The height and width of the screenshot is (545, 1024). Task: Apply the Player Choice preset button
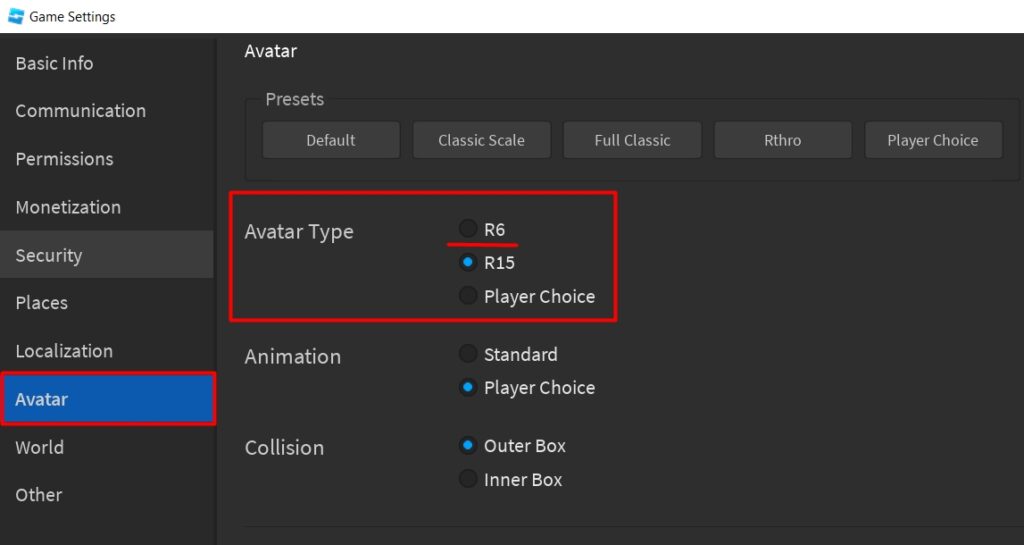(933, 140)
